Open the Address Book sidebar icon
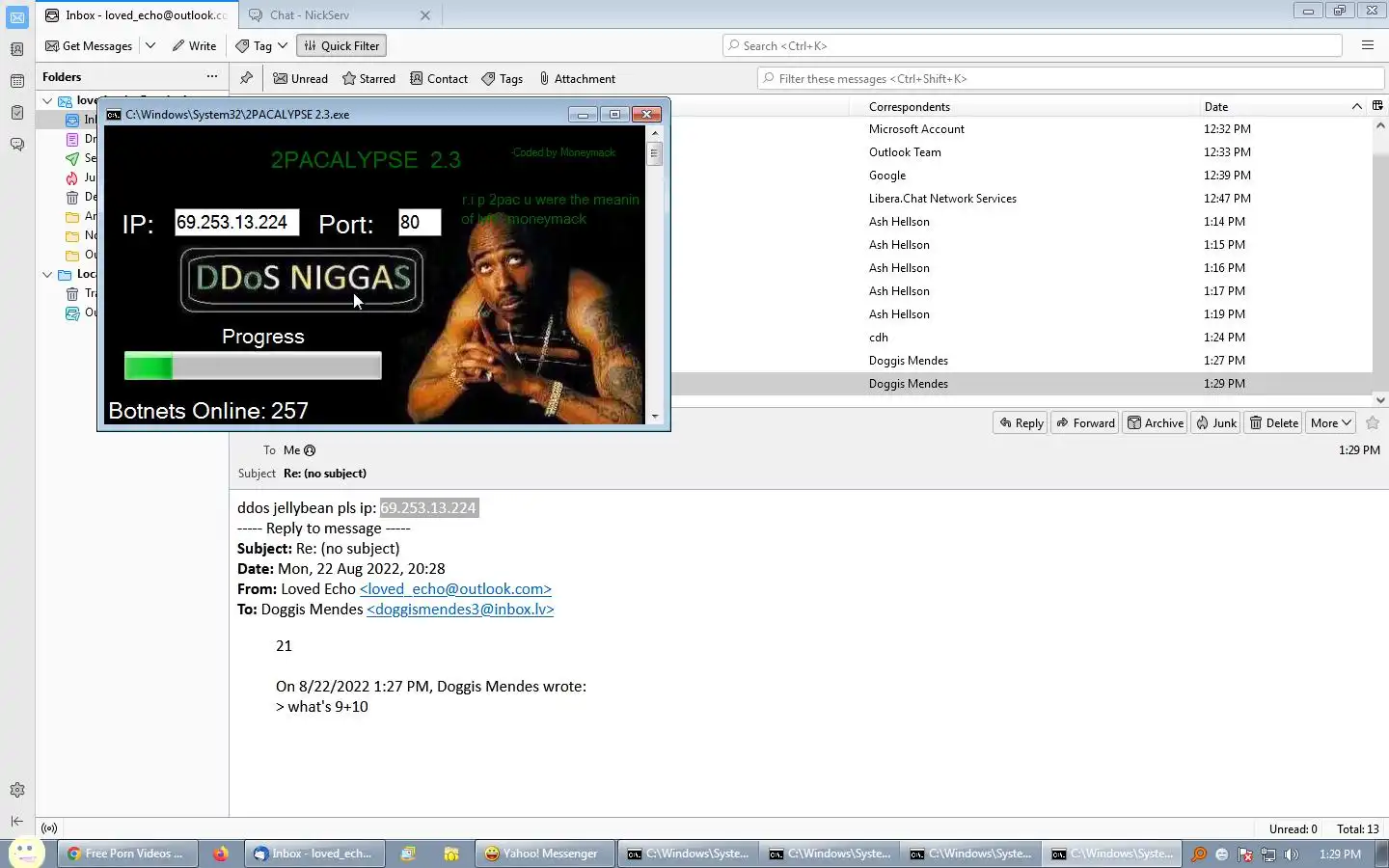 (x=17, y=49)
